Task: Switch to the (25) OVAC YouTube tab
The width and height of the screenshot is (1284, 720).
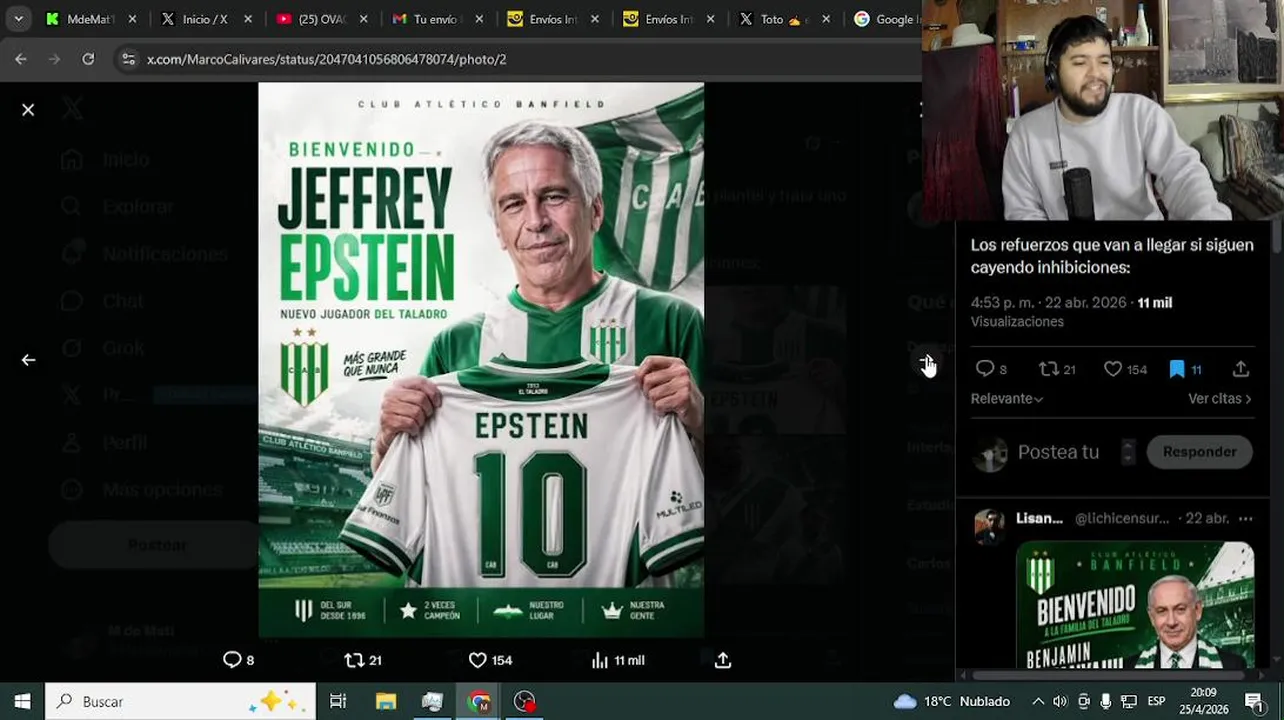Action: pyautogui.click(x=321, y=19)
